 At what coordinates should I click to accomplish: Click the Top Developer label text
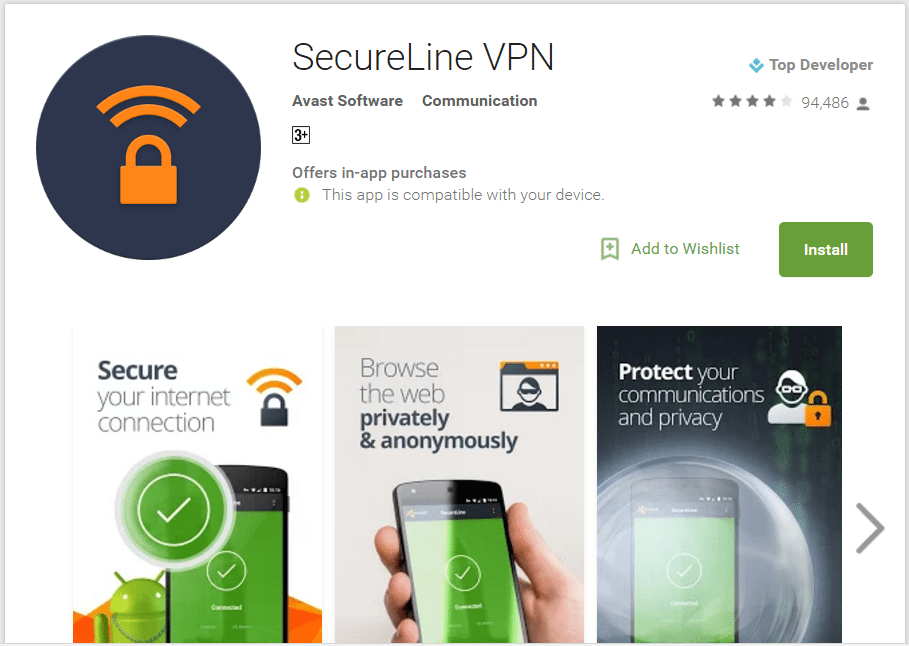(x=821, y=65)
